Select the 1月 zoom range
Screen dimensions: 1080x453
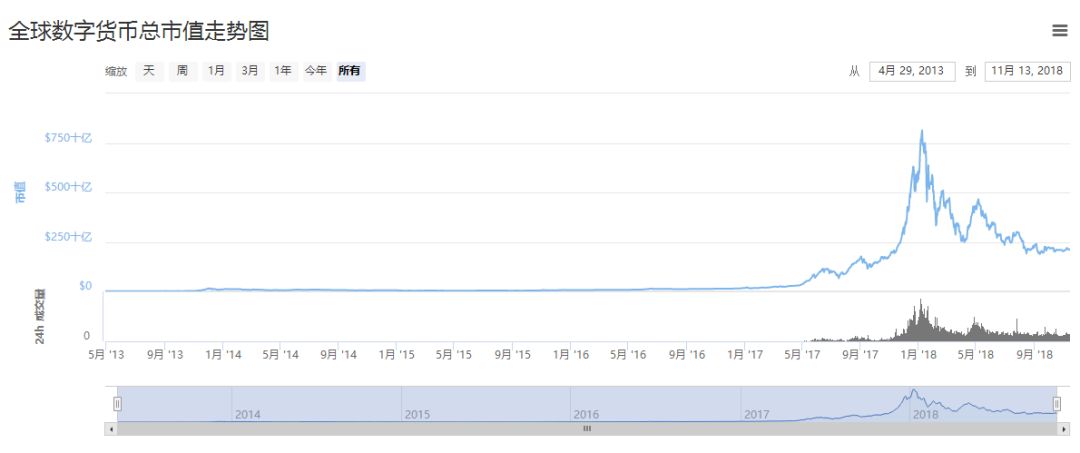coord(216,71)
